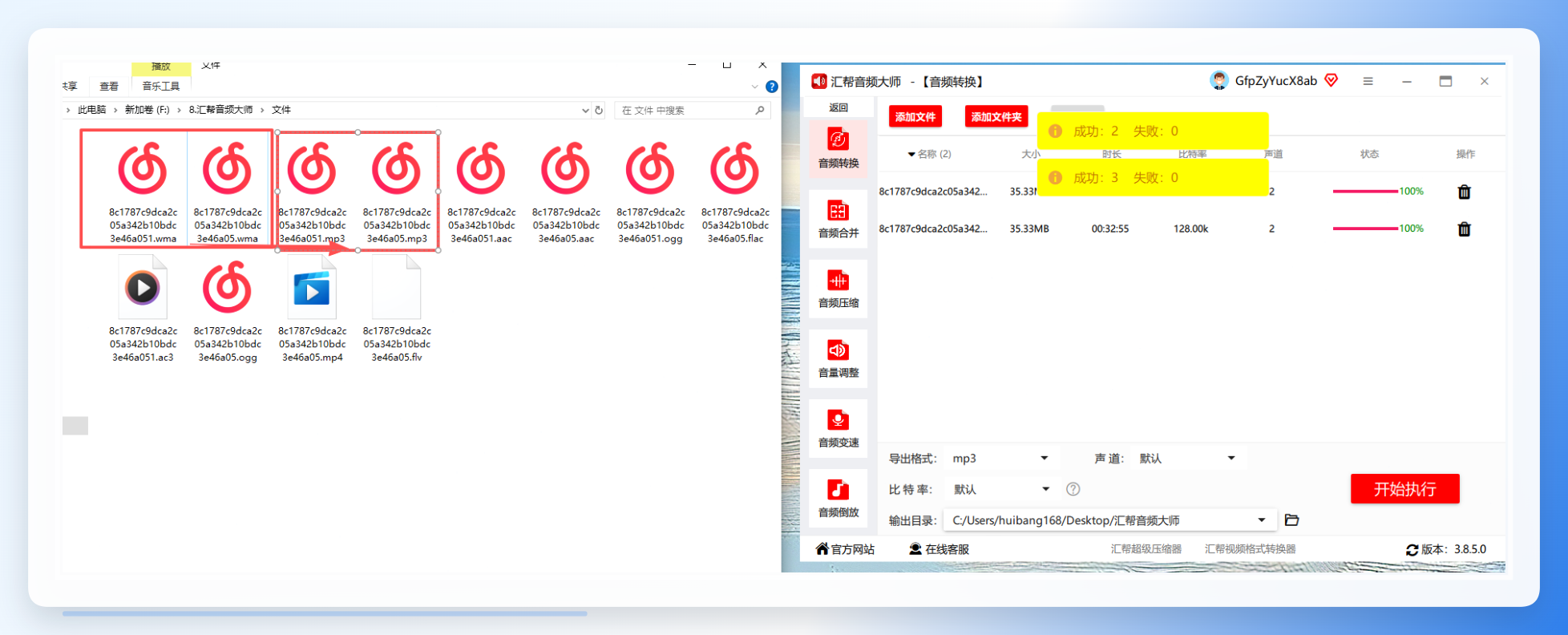Select the file ending in 3e46a051.ogg
The height and width of the screenshot is (635, 1568).
click(650, 190)
